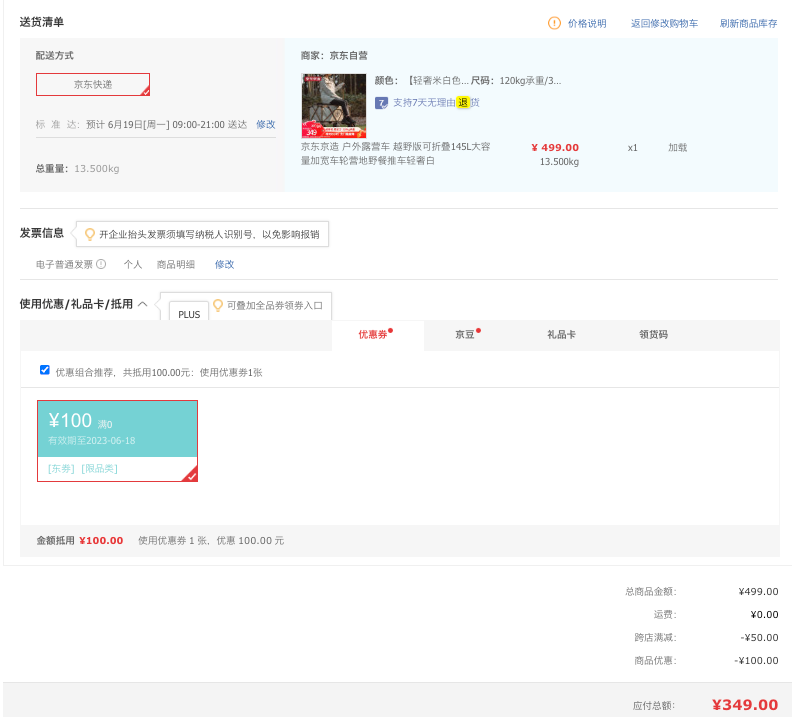
Task: Click 加载 status text in product row
Action: coord(677,147)
